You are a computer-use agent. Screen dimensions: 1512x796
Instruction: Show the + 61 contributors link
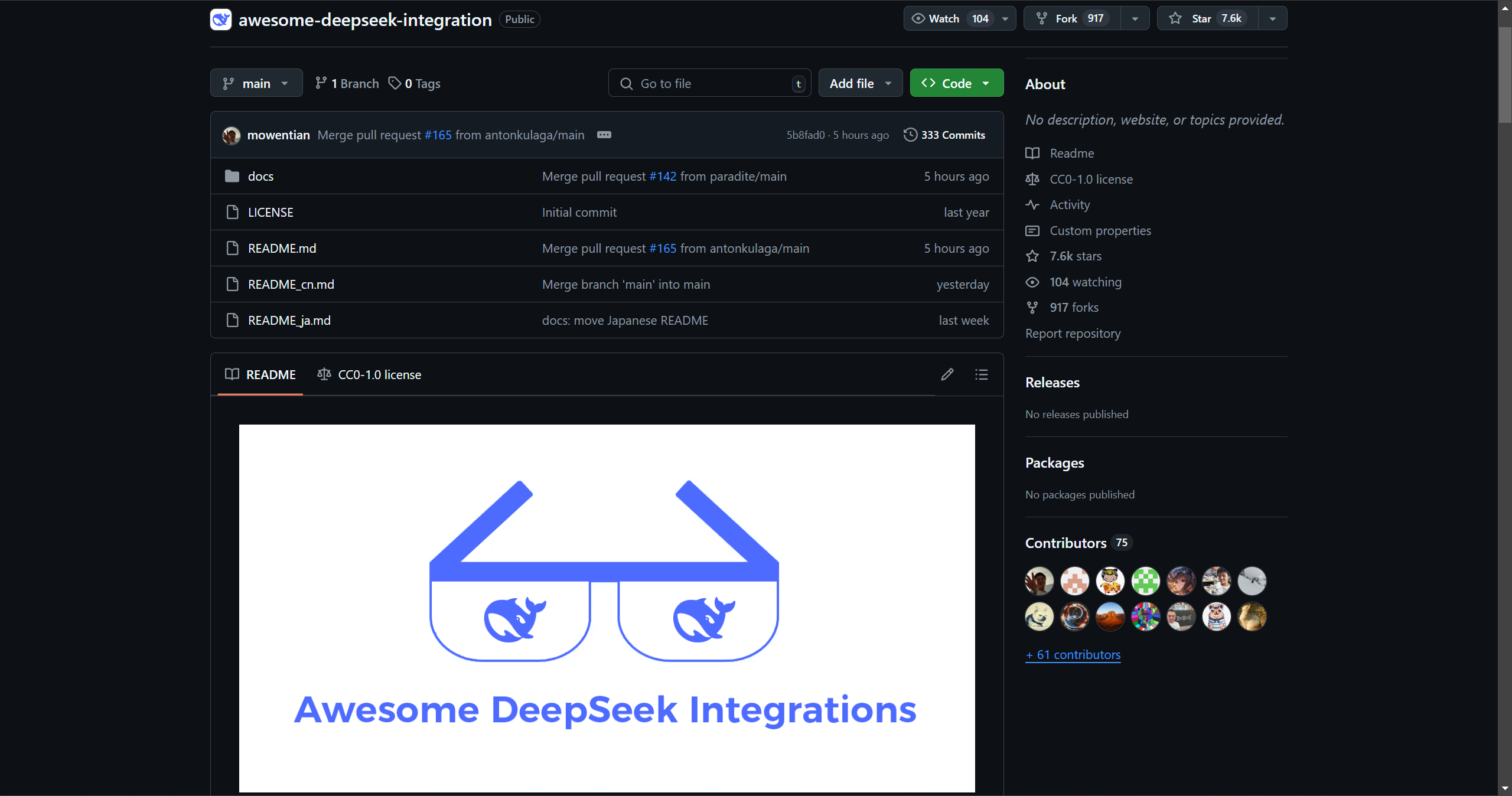pos(1073,655)
